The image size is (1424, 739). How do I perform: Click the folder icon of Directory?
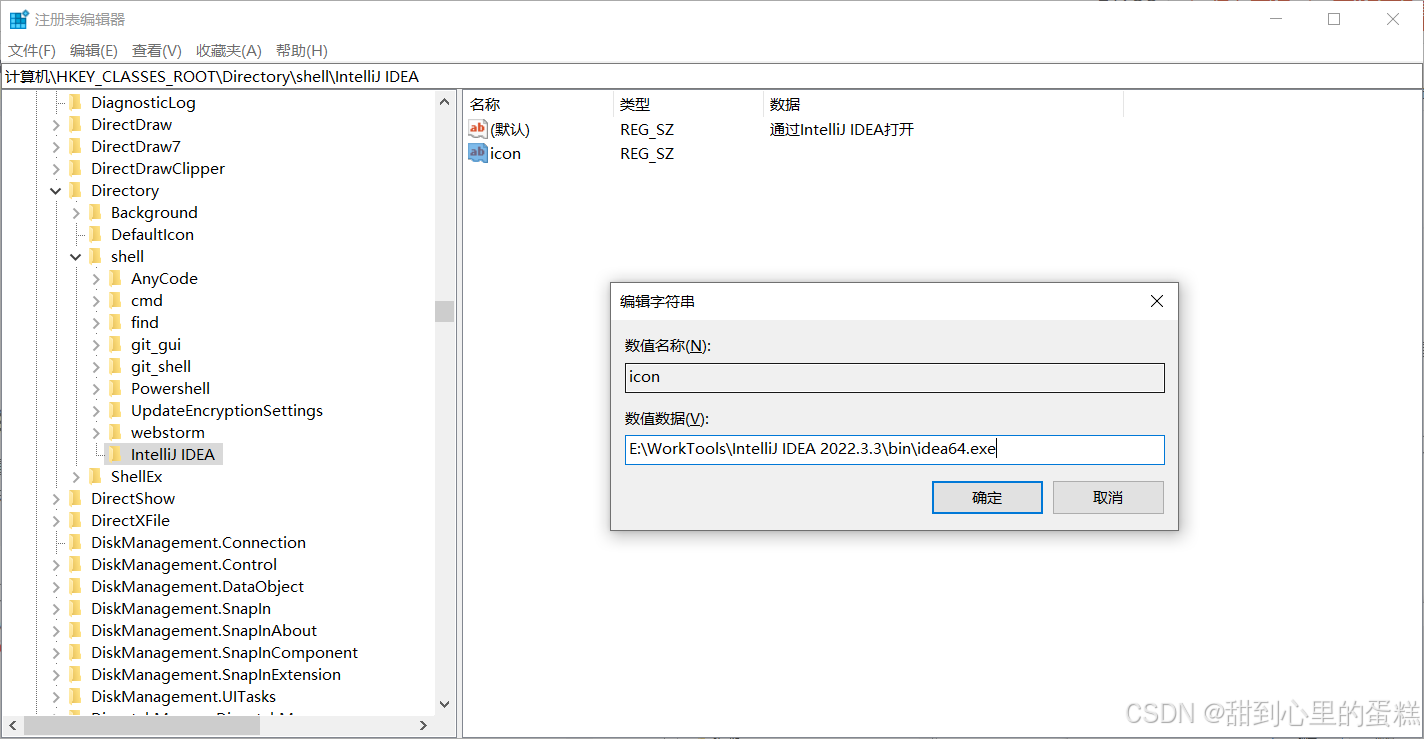(x=76, y=190)
